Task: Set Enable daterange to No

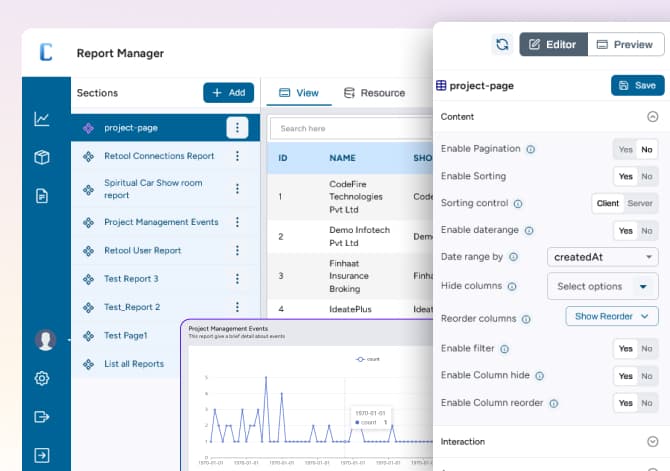Action: (x=646, y=231)
